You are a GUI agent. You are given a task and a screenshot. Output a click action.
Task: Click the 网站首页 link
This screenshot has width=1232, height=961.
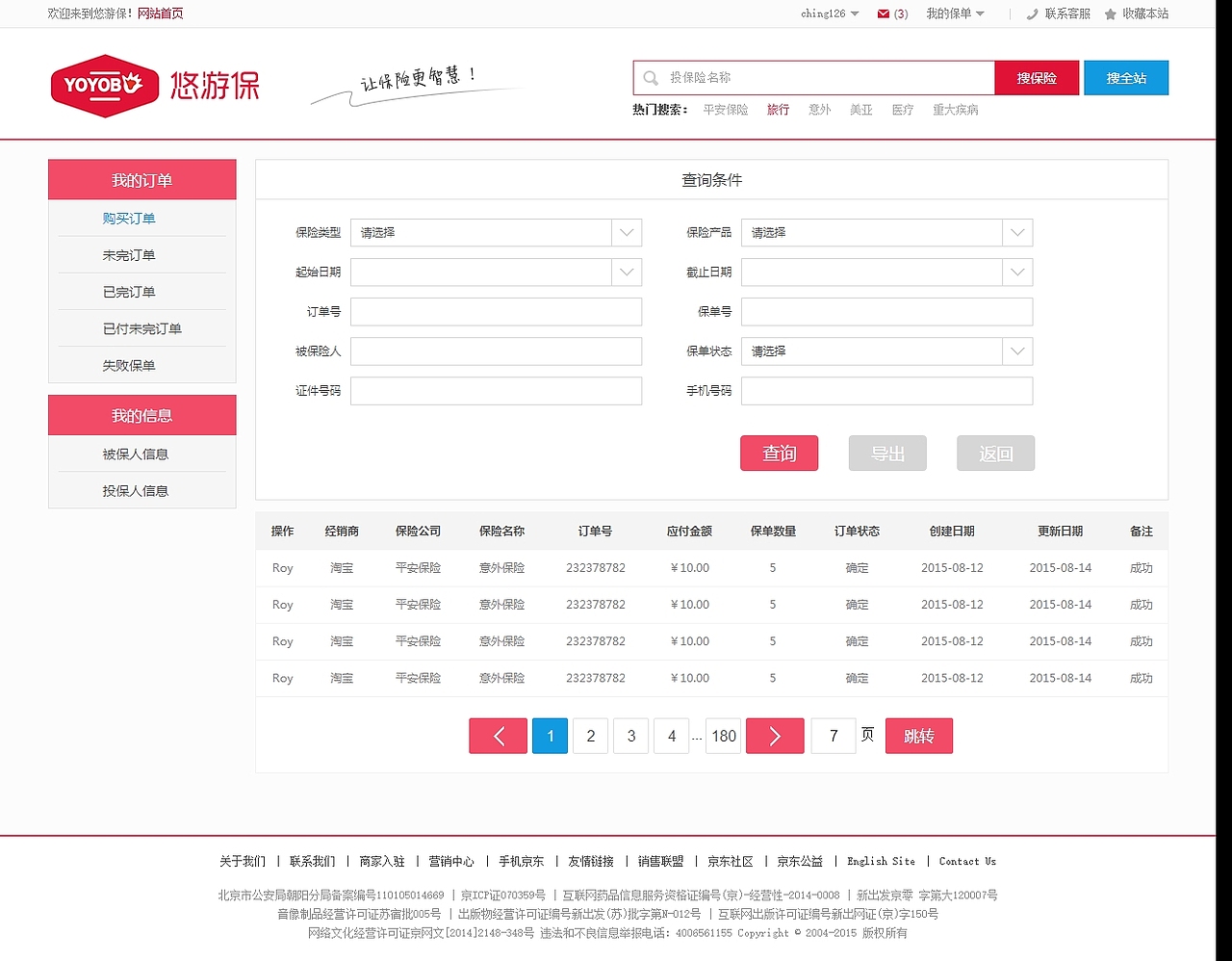pyautogui.click(x=161, y=13)
